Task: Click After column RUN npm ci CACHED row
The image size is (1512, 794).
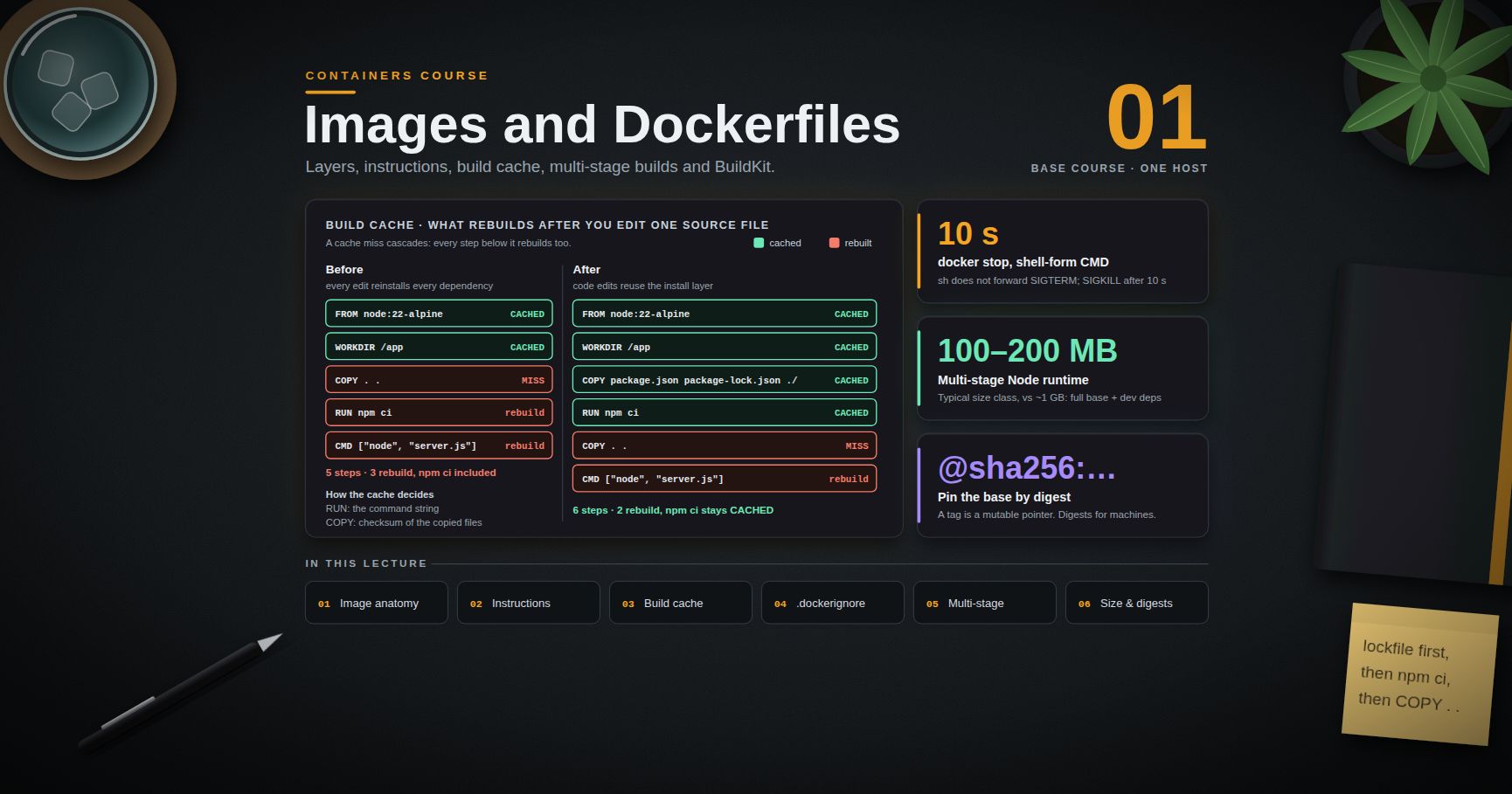Action: (725, 412)
